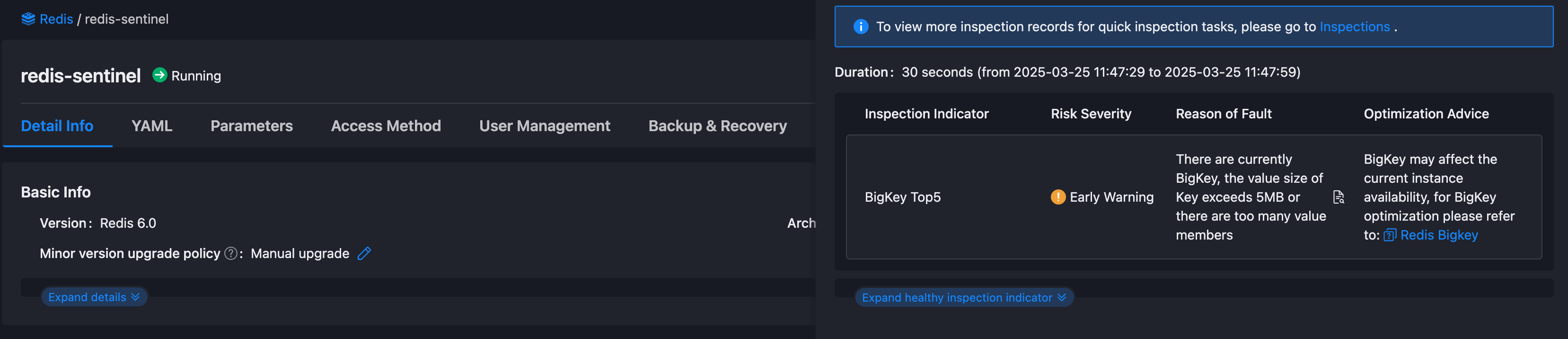Click the Early Warning exclamation icon
This screenshot has width=1568, height=339.
click(1057, 197)
